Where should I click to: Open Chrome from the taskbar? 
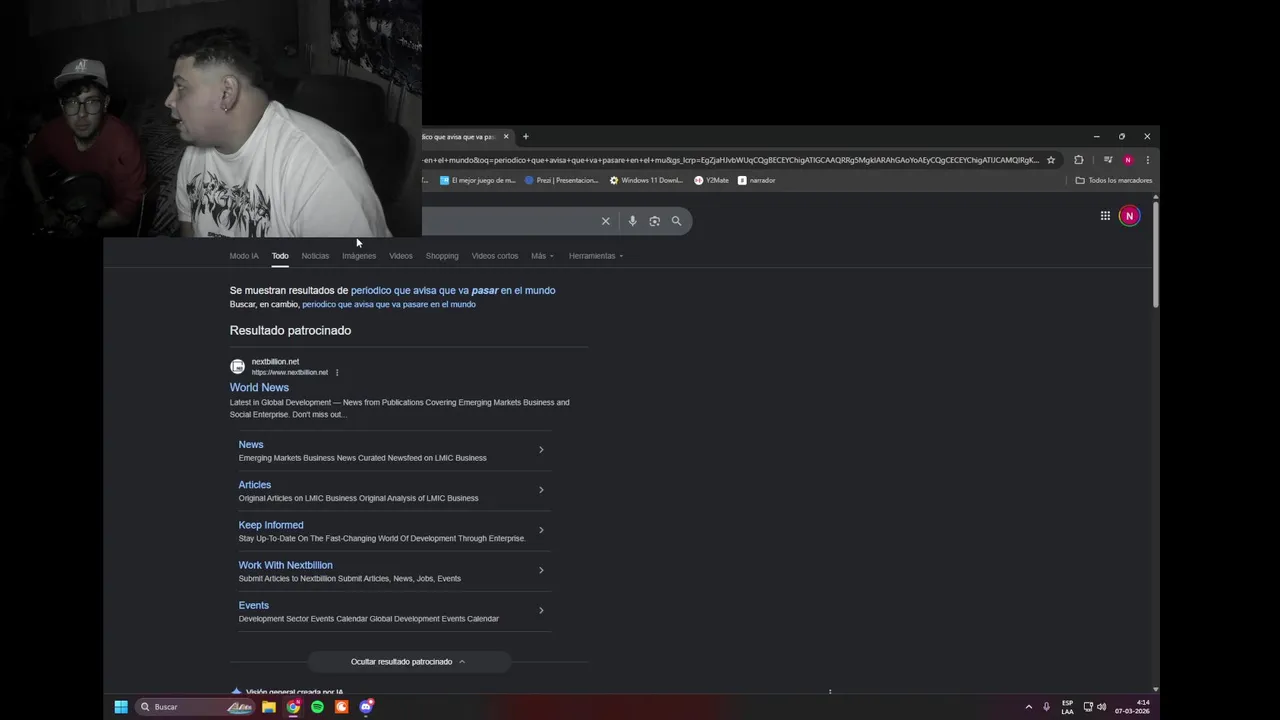point(293,707)
